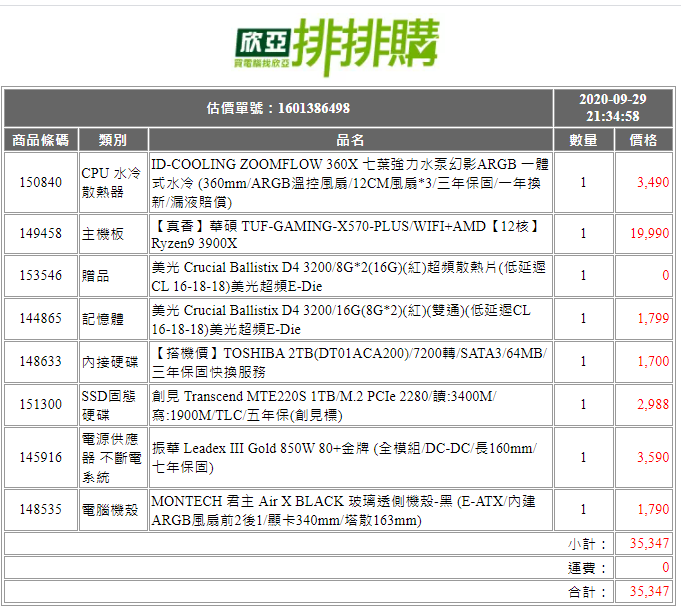Click the price 3,590
Image resolution: width=681 pixels, height=609 pixels.
[653, 457]
